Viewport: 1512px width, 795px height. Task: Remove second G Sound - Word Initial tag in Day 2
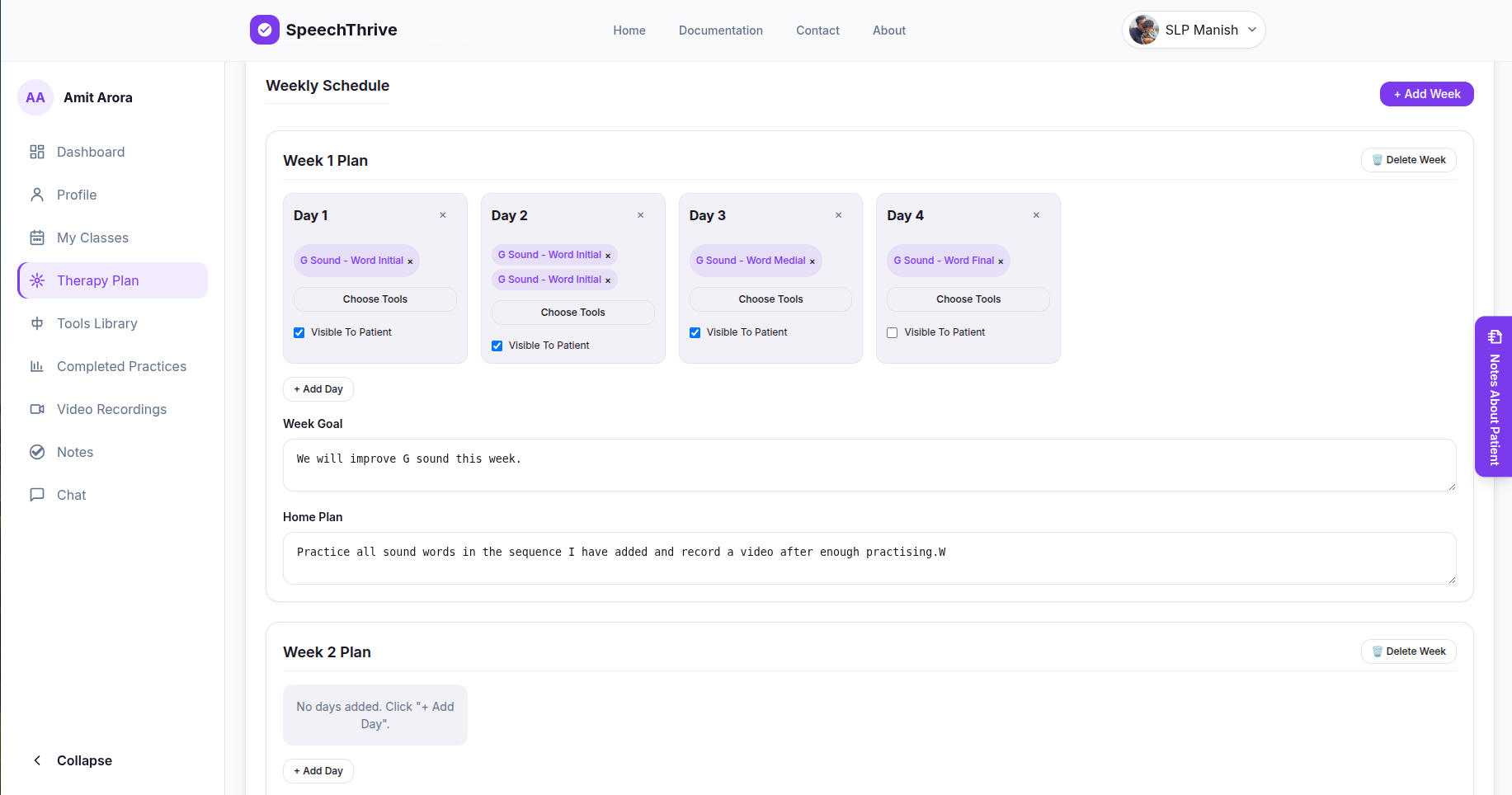tap(608, 280)
